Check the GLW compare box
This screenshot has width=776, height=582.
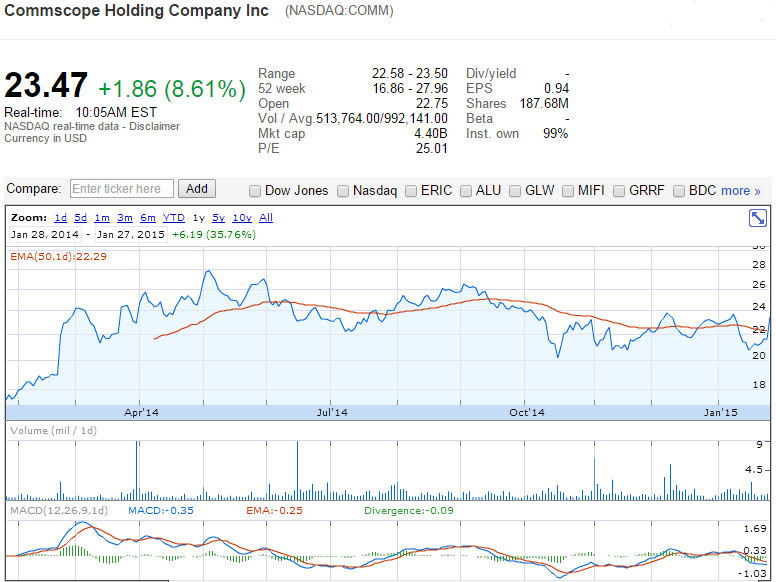(515, 191)
